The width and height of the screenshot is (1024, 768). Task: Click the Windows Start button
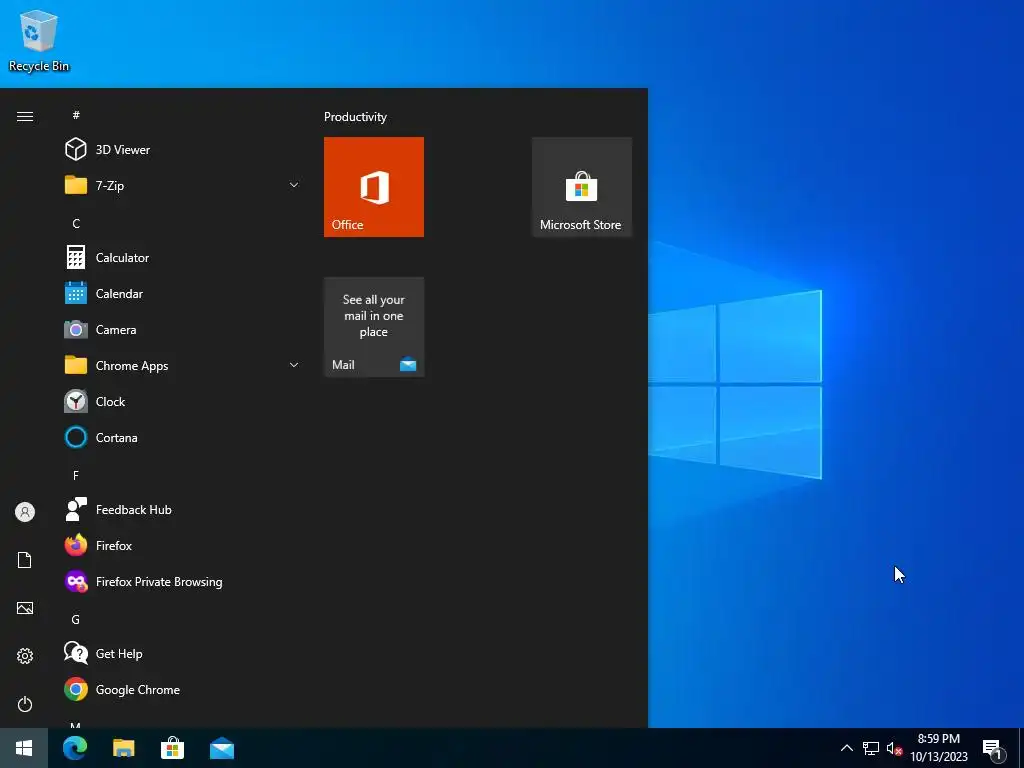coord(24,748)
